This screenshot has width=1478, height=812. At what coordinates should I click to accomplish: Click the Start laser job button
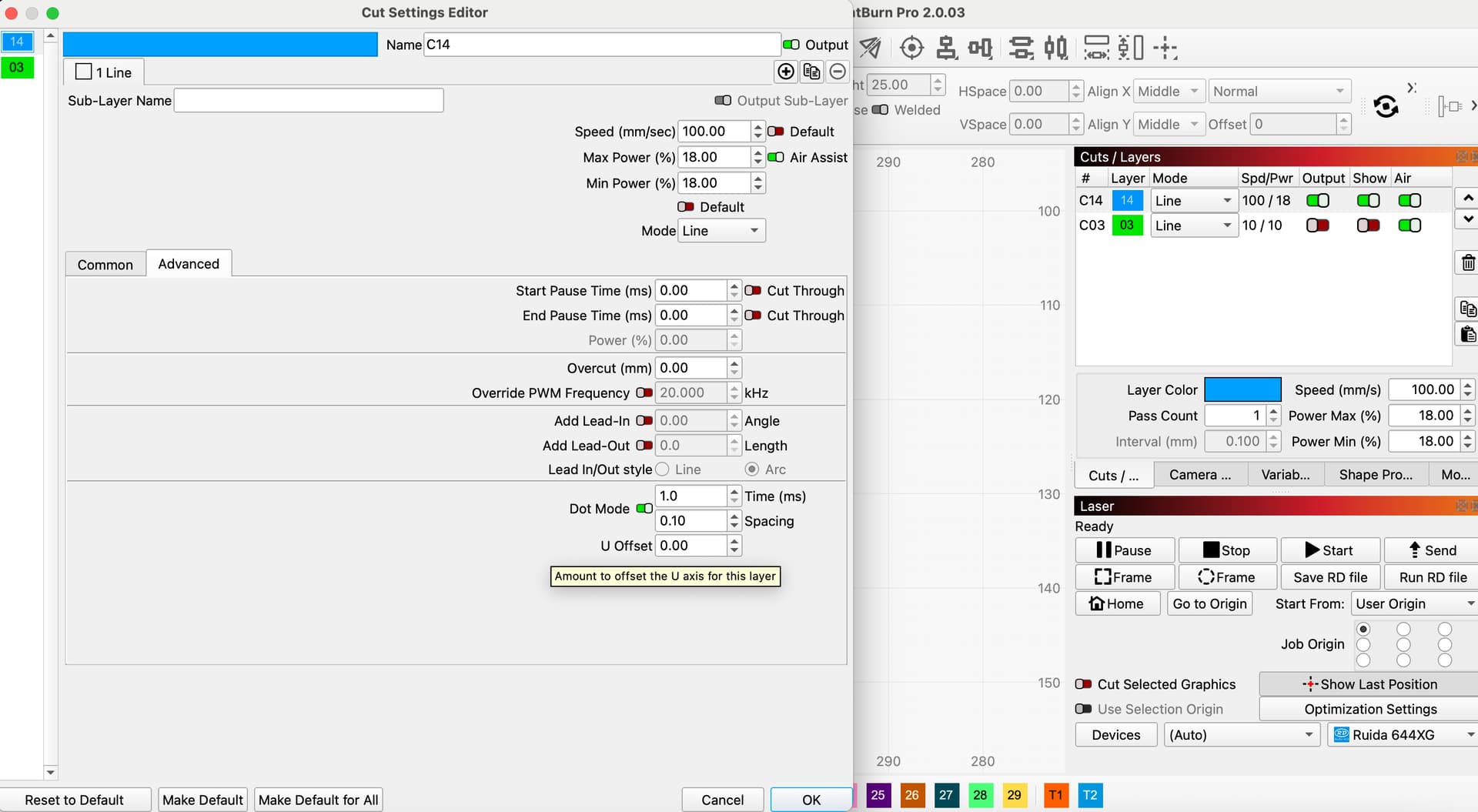pyautogui.click(x=1329, y=550)
